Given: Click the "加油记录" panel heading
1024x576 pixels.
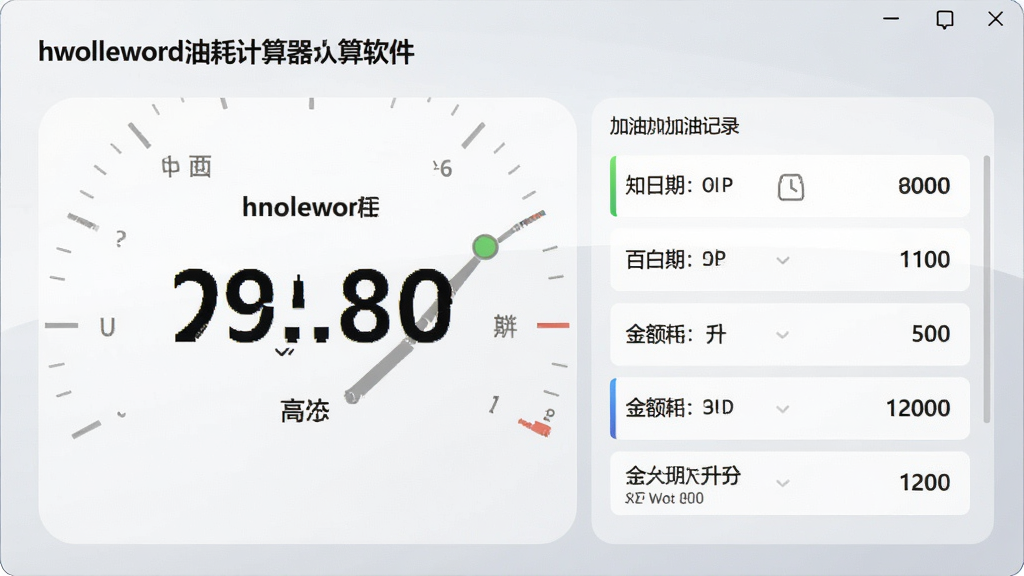Looking at the screenshot, I should click(674, 126).
